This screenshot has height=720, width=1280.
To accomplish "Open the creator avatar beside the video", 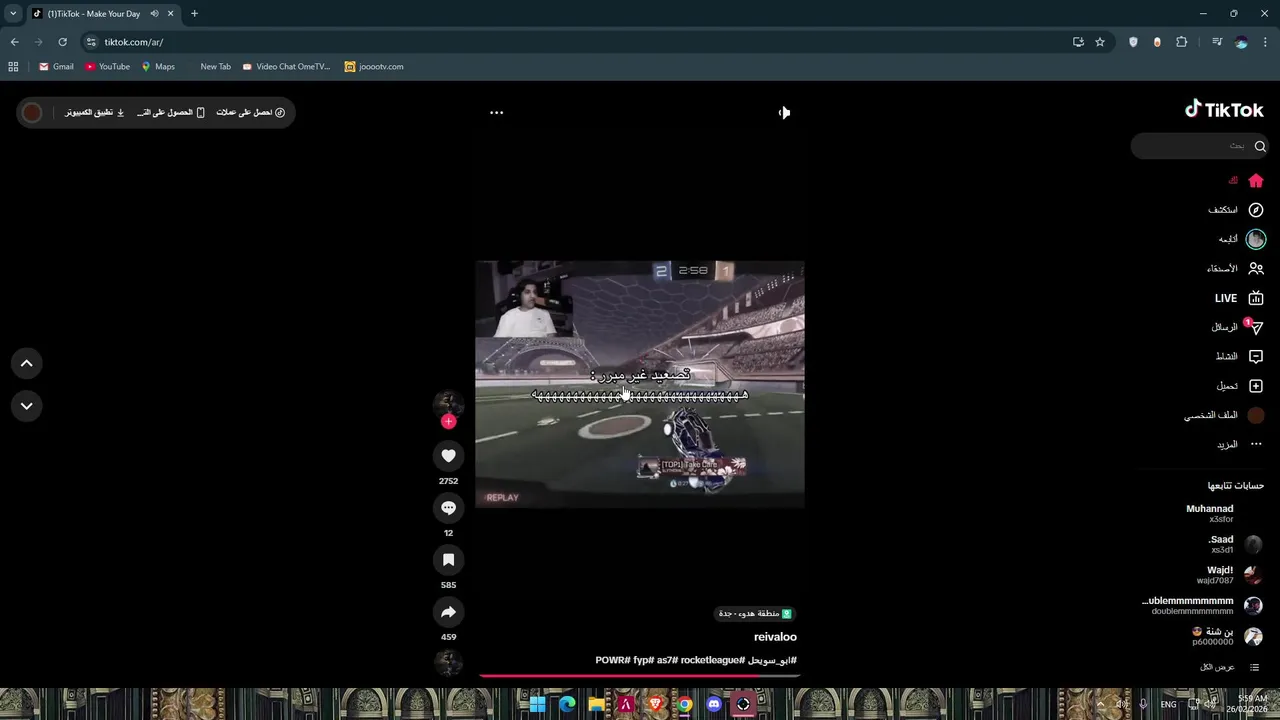I will [448, 403].
